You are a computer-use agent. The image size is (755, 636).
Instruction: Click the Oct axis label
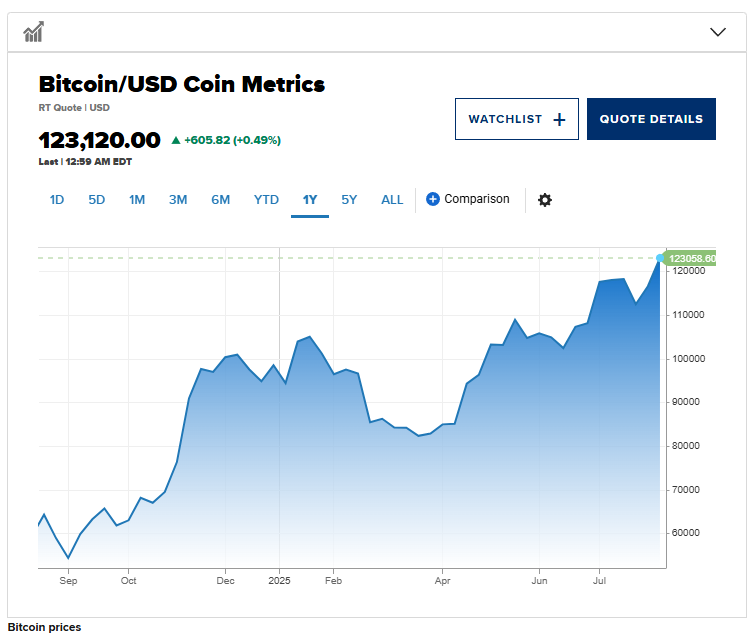(129, 581)
